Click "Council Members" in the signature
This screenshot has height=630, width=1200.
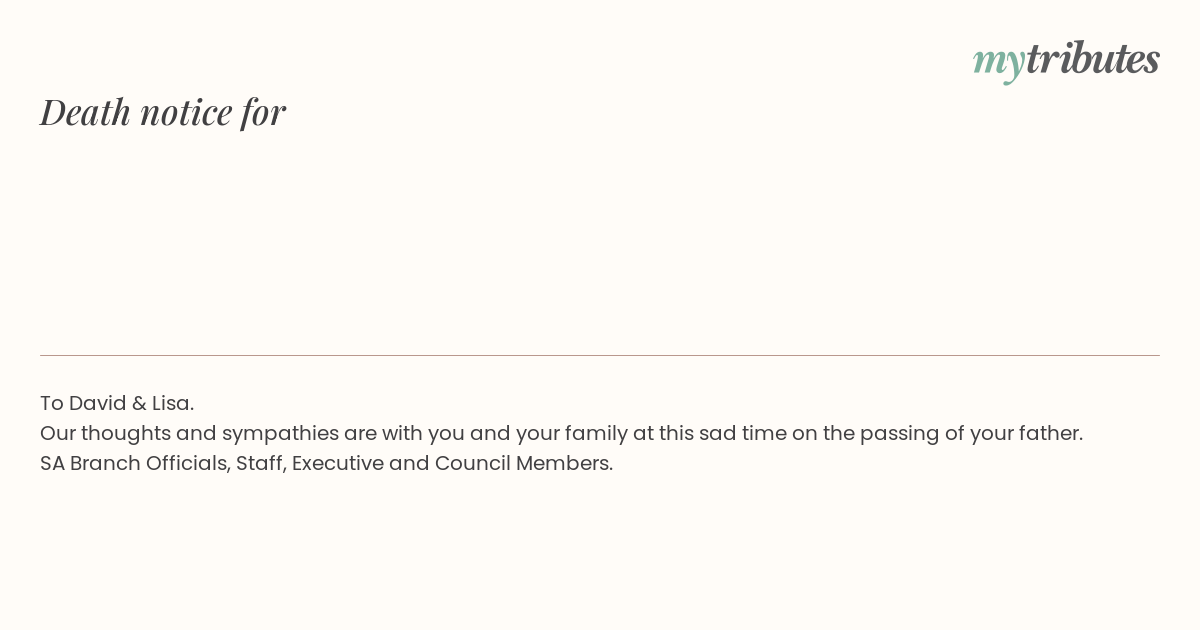coord(522,463)
